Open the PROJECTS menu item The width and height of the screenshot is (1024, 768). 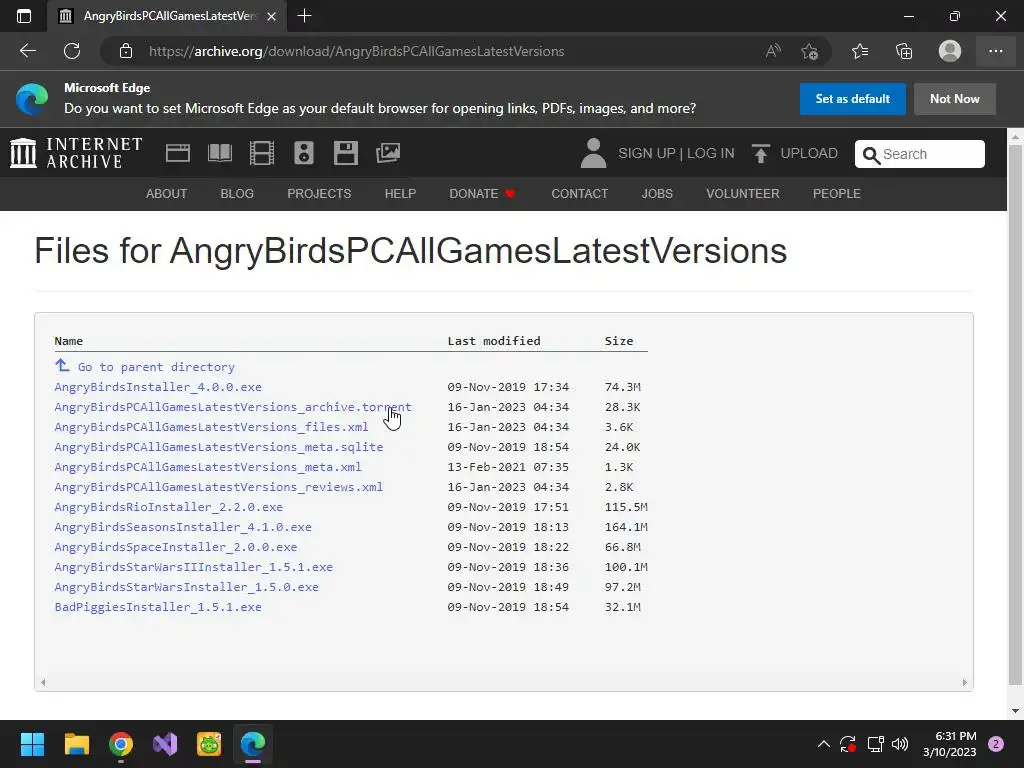coord(319,194)
